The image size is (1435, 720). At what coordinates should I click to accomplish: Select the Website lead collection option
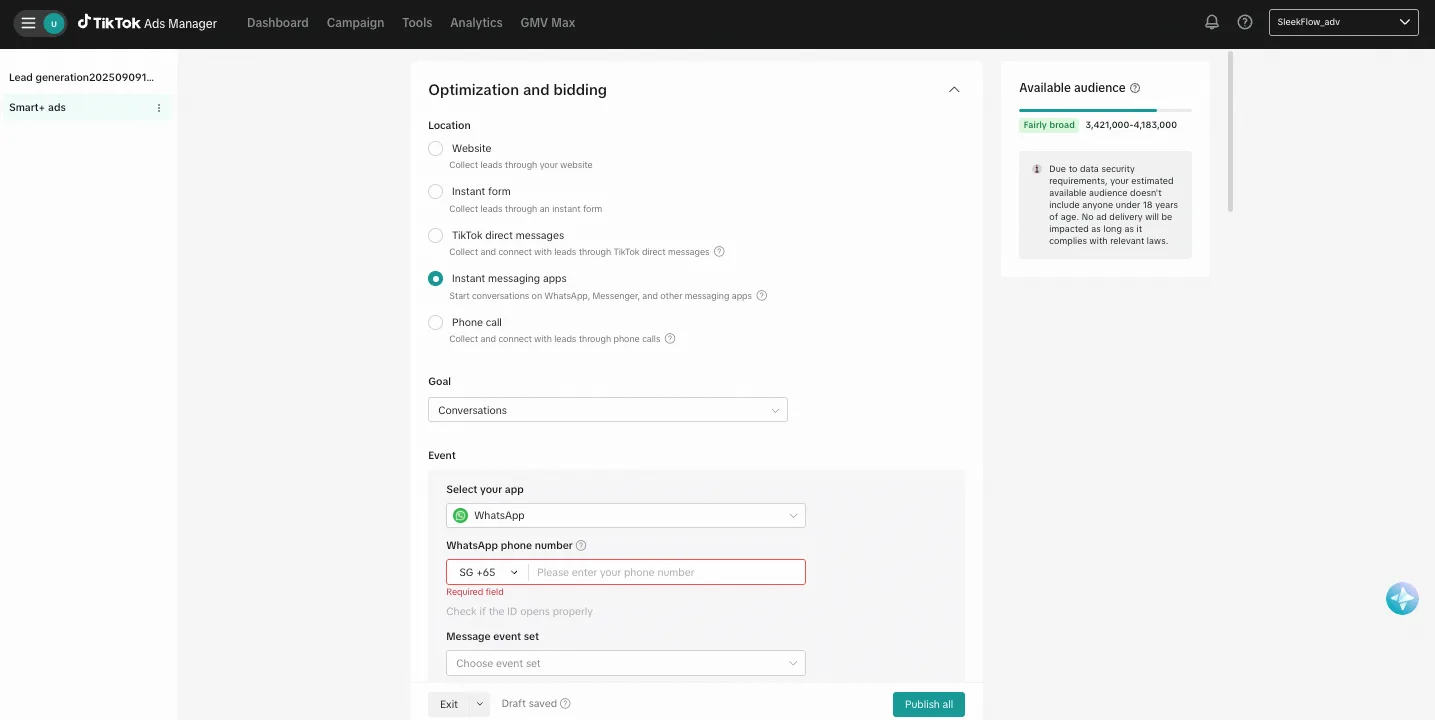tap(435, 148)
